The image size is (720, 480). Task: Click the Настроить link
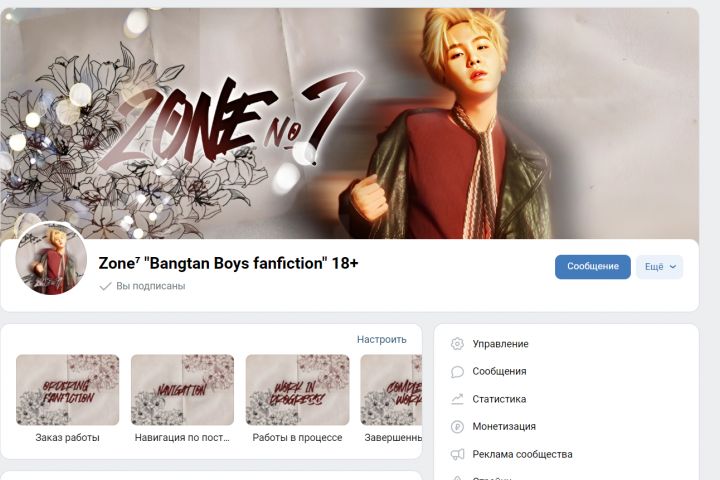(382, 339)
